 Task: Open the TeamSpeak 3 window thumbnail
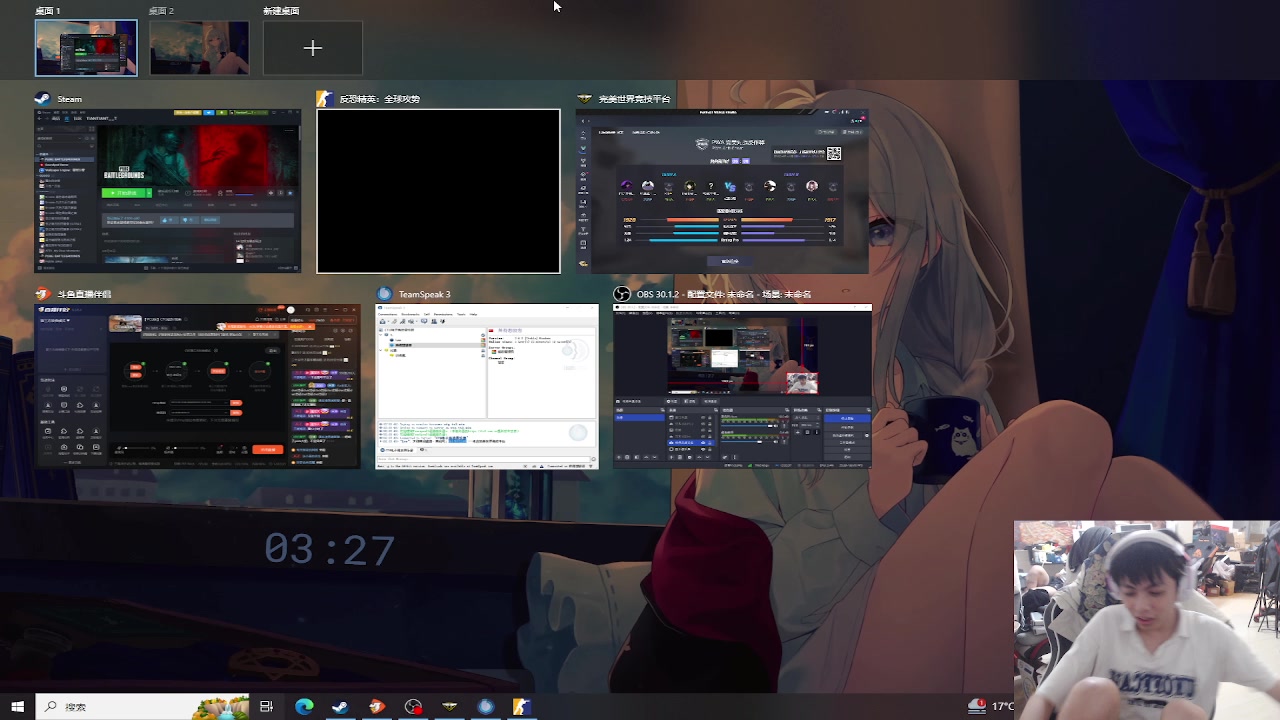(487, 386)
